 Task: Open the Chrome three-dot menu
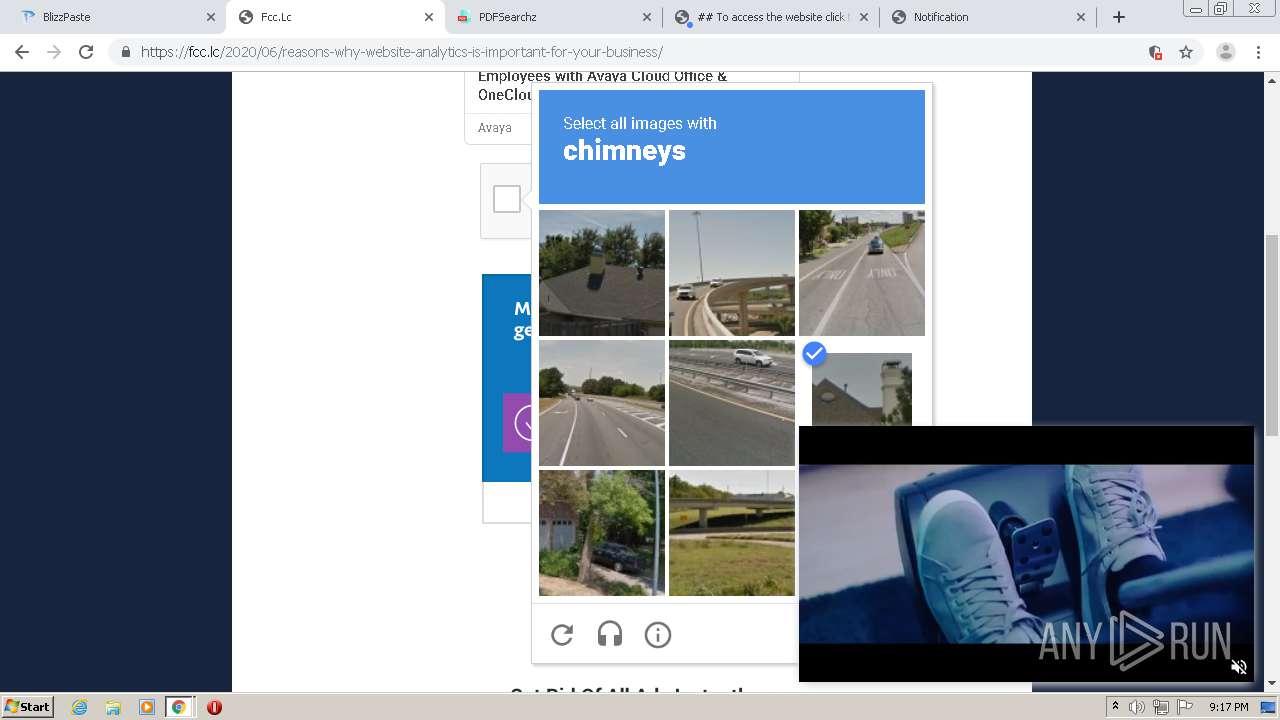pos(1258,52)
